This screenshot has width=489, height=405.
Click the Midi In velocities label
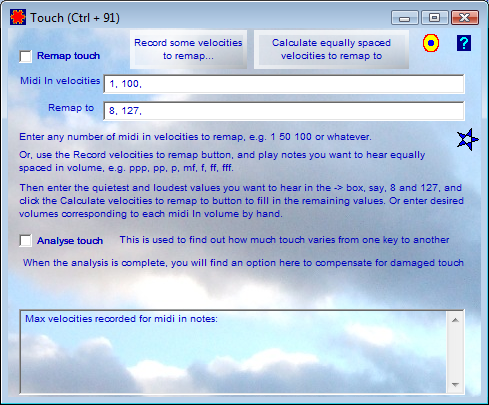[60, 81]
